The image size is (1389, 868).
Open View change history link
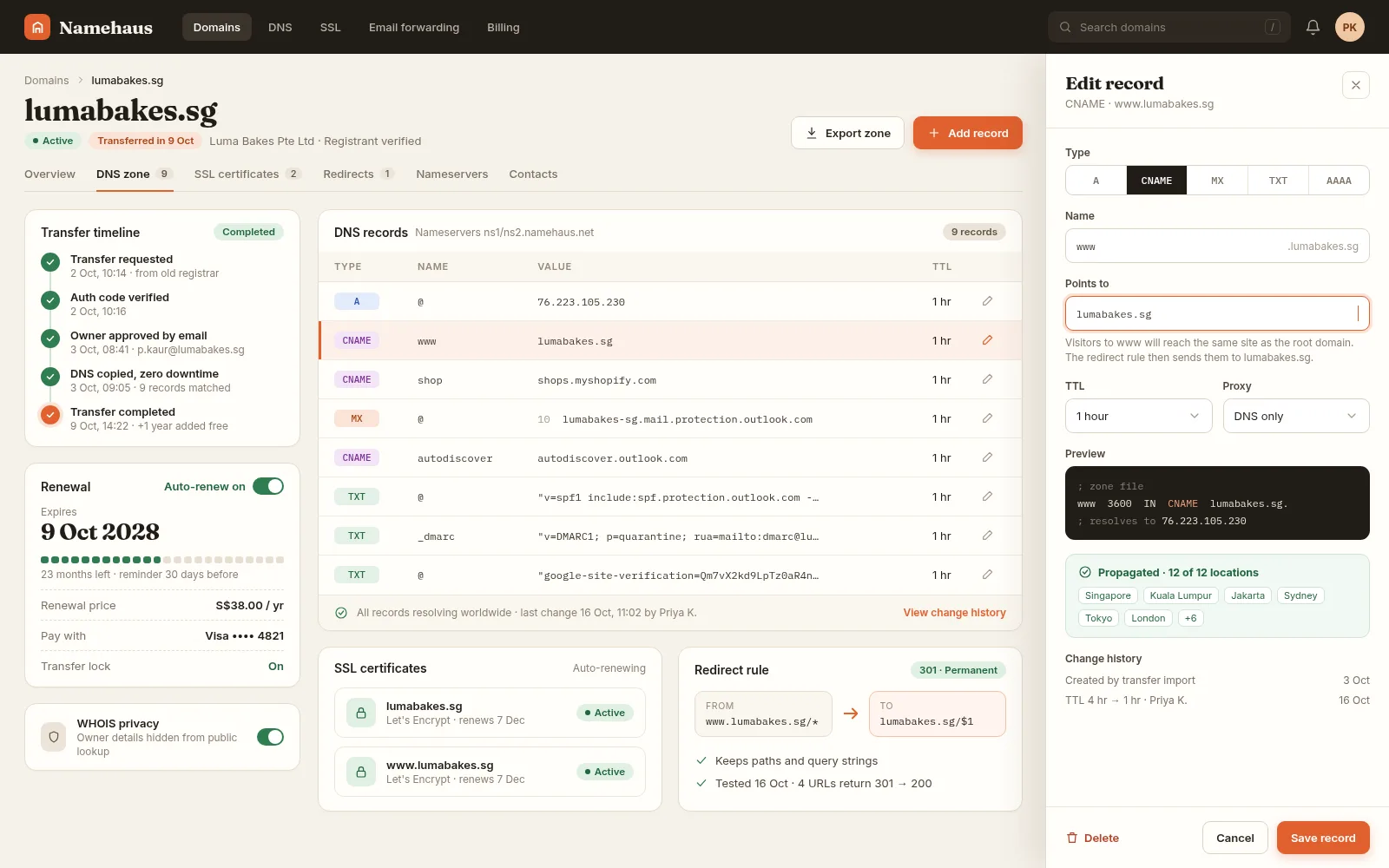pyautogui.click(x=954, y=612)
